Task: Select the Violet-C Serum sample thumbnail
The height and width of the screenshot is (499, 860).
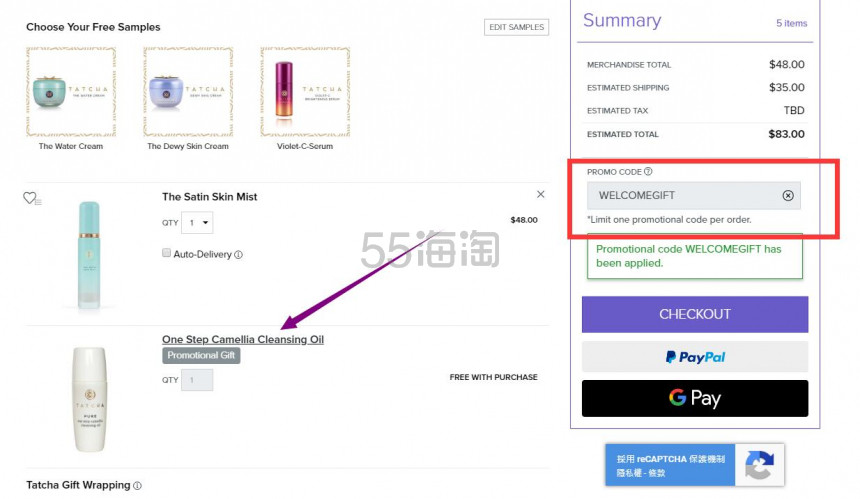Action: click(305, 92)
